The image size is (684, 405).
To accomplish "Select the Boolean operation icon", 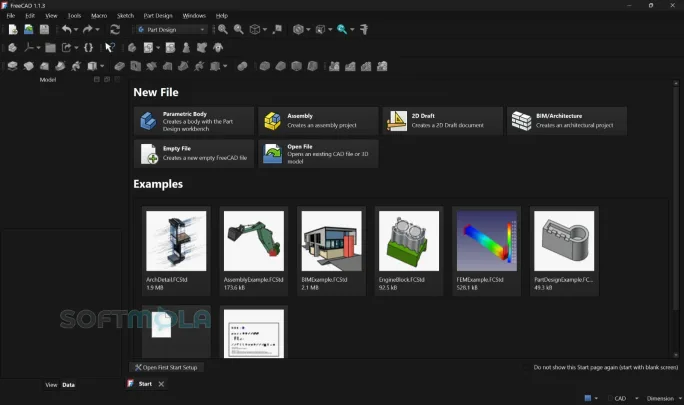I will pyautogui.click(x=242, y=66).
